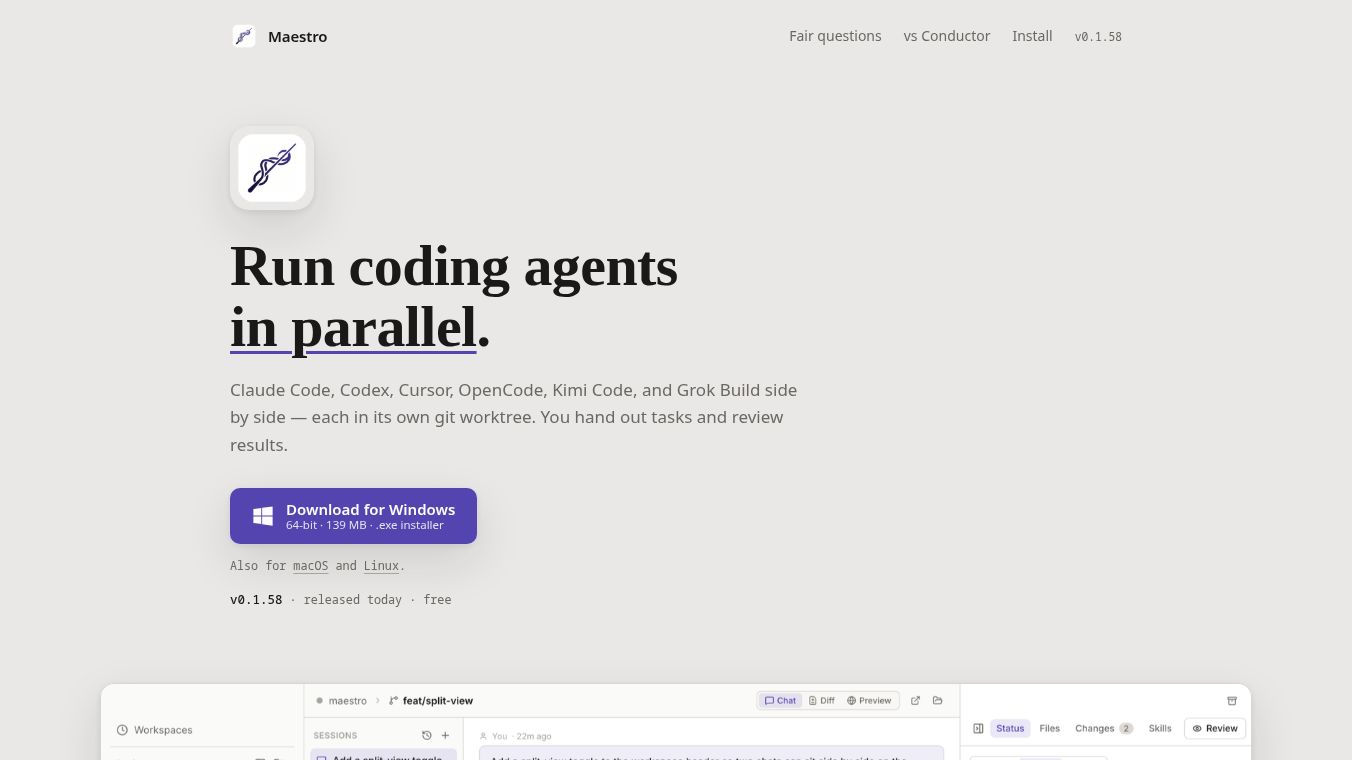The width and height of the screenshot is (1352, 760).
Task: Click the underlined "in parallel" heading text
Action: (353, 328)
